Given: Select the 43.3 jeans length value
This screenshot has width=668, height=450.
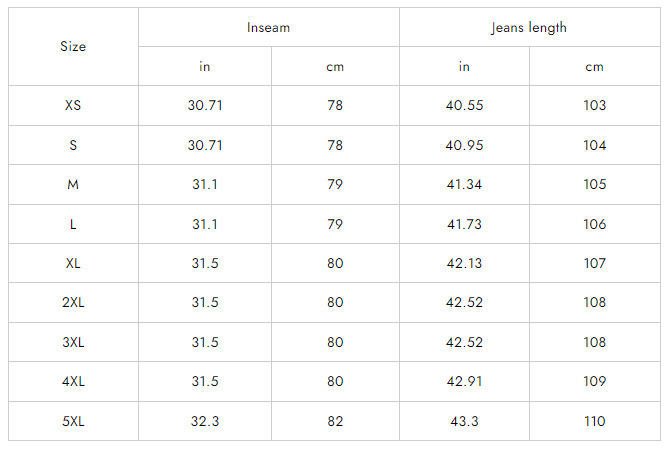Looking at the screenshot, I should coord(464,421).
